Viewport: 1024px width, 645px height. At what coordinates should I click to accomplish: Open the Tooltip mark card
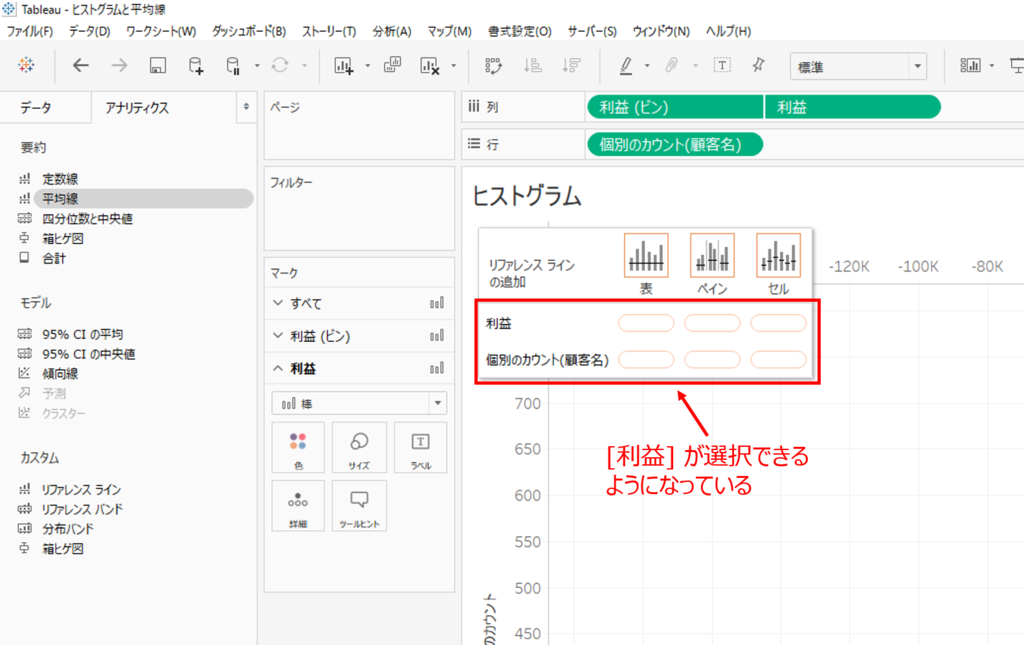point(359,506)
